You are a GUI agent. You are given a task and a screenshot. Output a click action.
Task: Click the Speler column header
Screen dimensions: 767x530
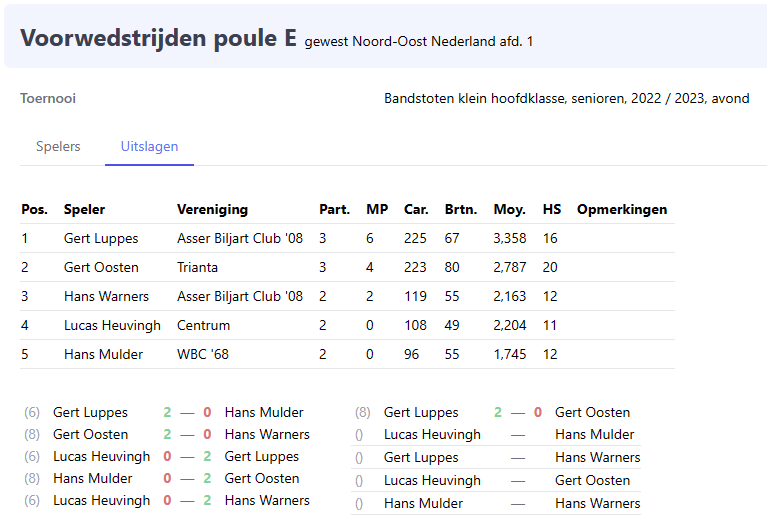coord(84,209)
